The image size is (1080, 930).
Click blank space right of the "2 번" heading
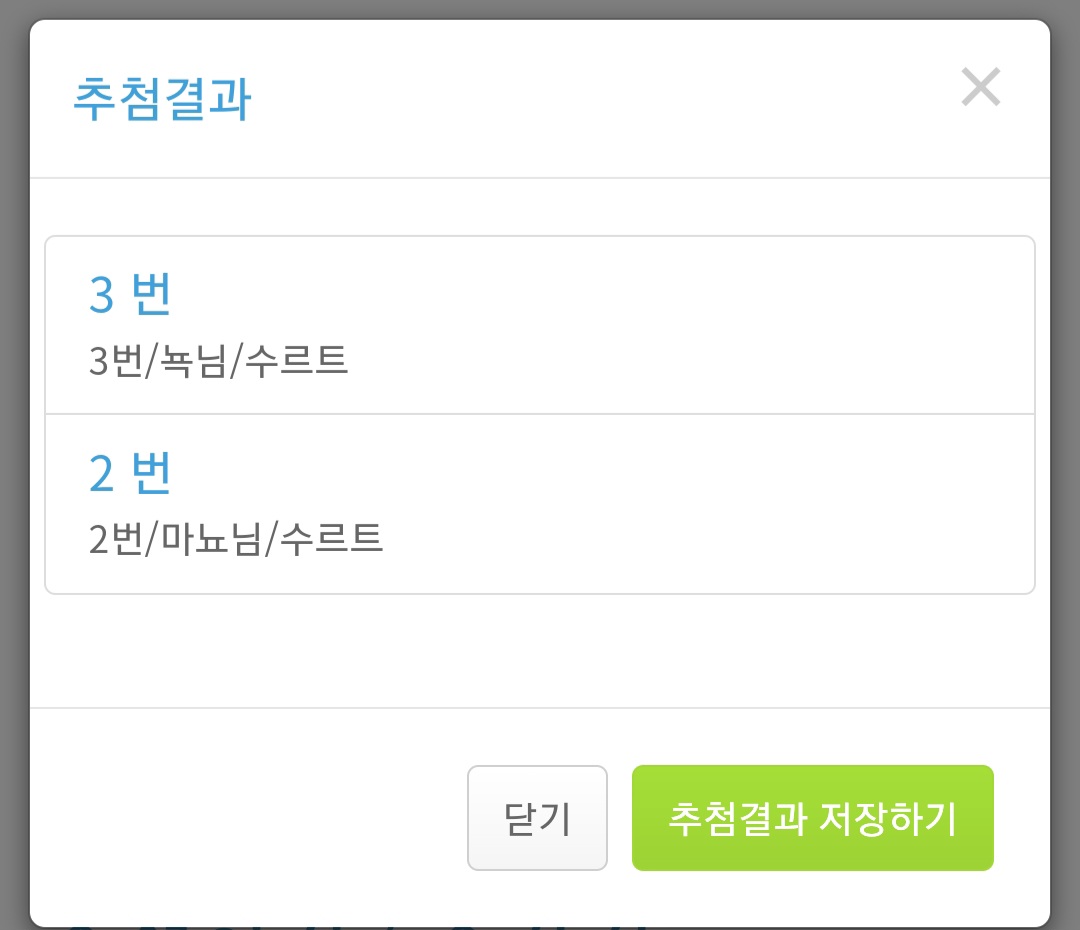[x=600, y=473]
